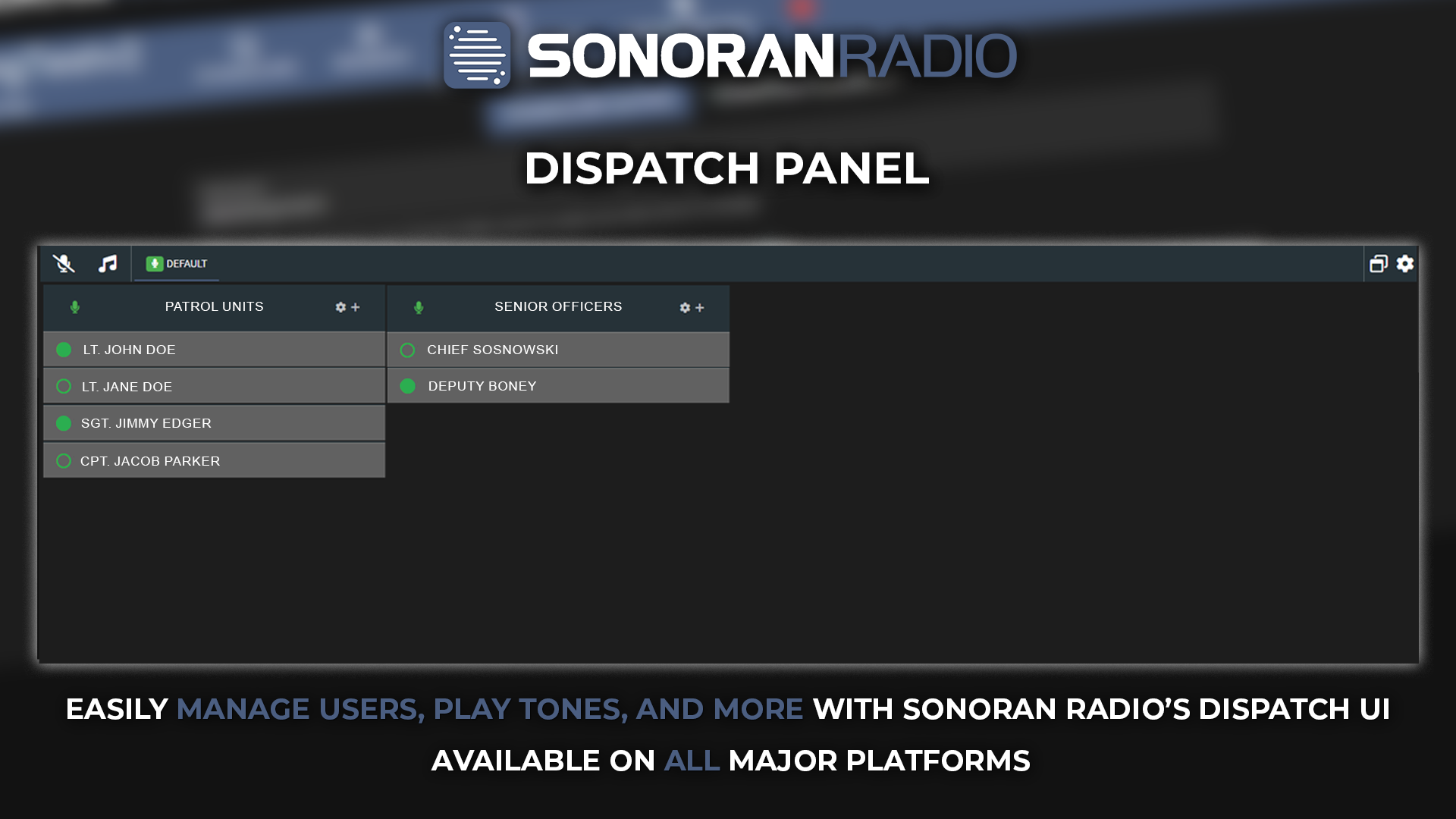The width and height of the screenshot is (1456, 819).
Task: Add a member to SENIOR OFFICERS via plus
Action: [x=699, y=308]
